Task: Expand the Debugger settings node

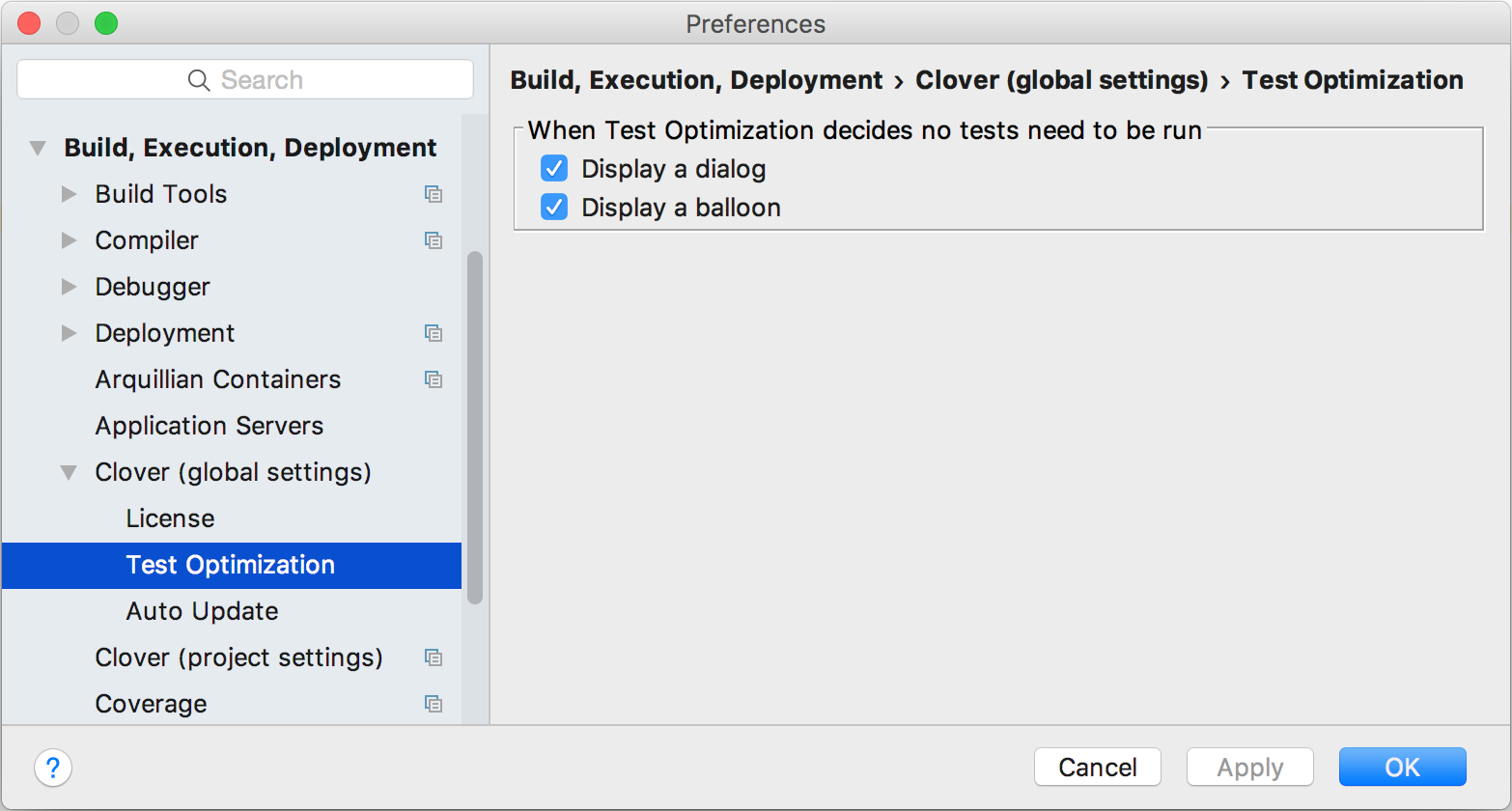Action: tap(69, 287)
